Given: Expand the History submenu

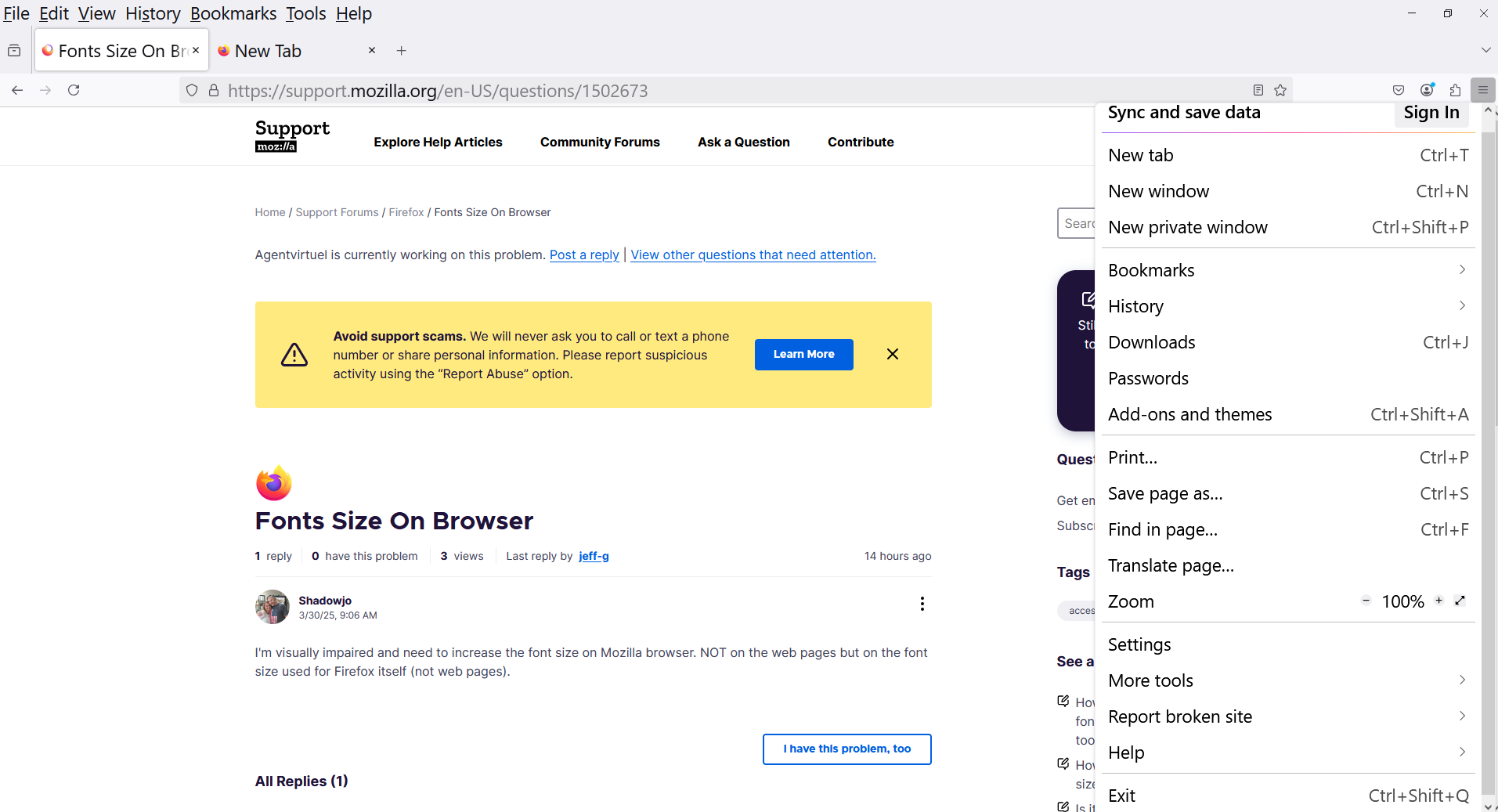Looking at the screenshot, I should (x=1287, y=306).
